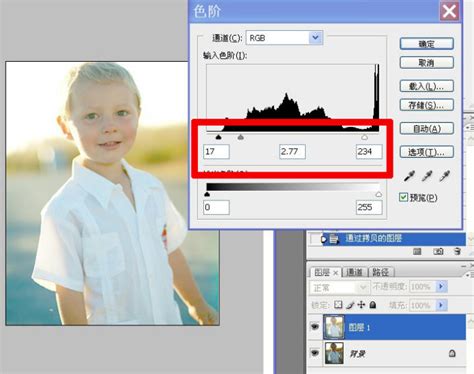Click the lock all padlock icon
Viewport: 474px width, 374px height.
(373, 305)
